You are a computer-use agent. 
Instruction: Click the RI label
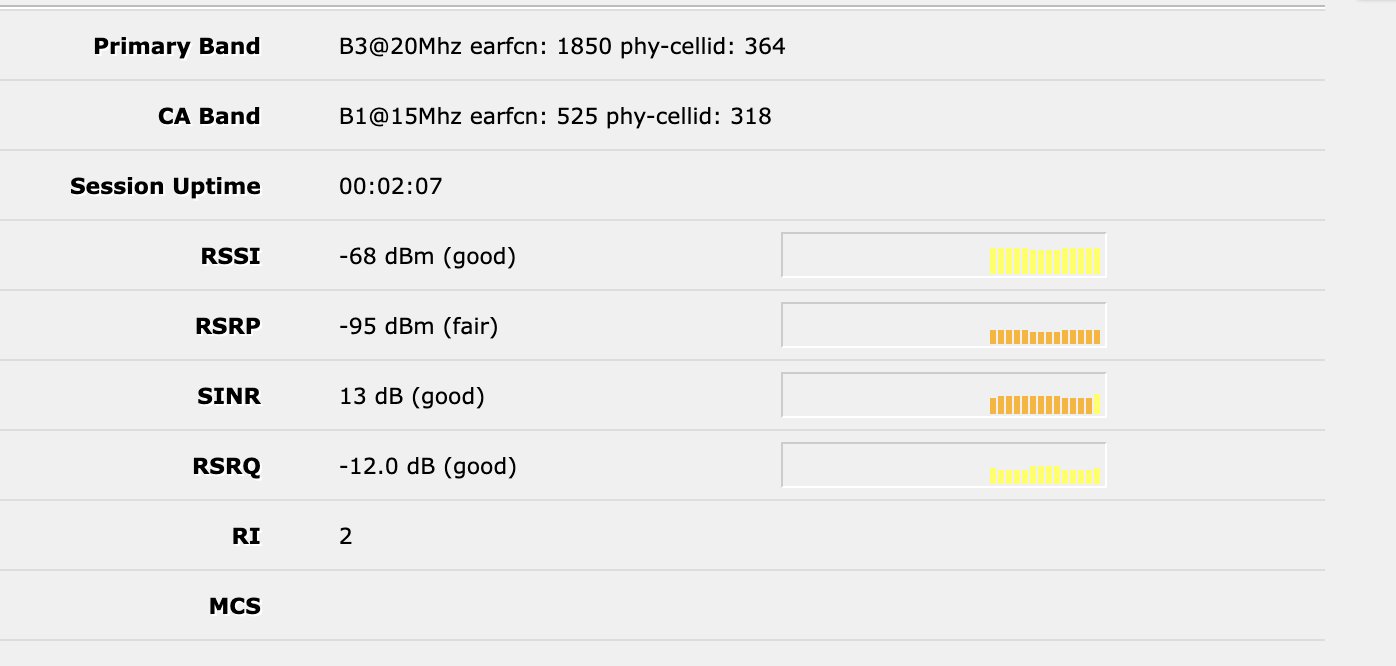point(247,536)
